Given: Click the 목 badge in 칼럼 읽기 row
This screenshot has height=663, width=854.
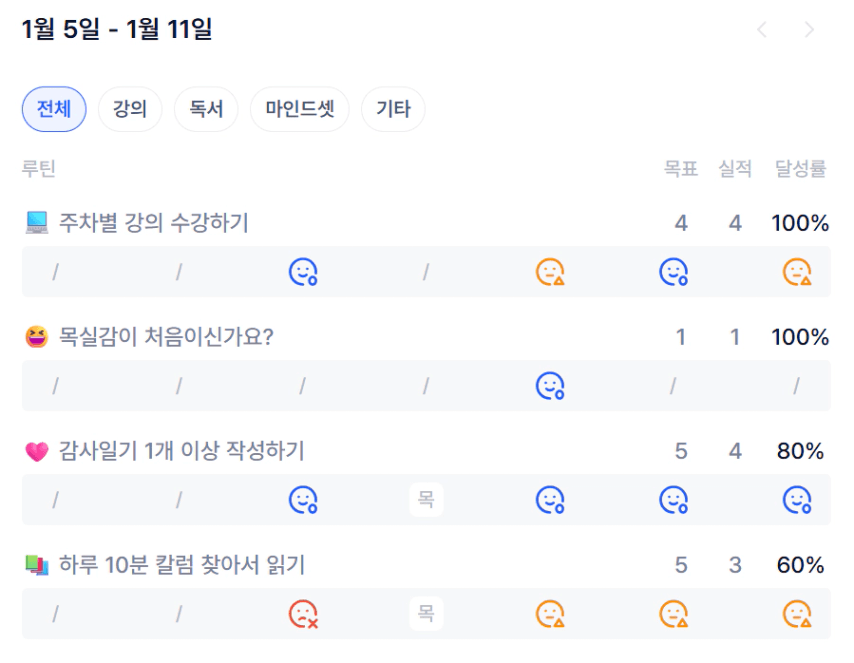Looking at the screenshot, I should [426, 613].
